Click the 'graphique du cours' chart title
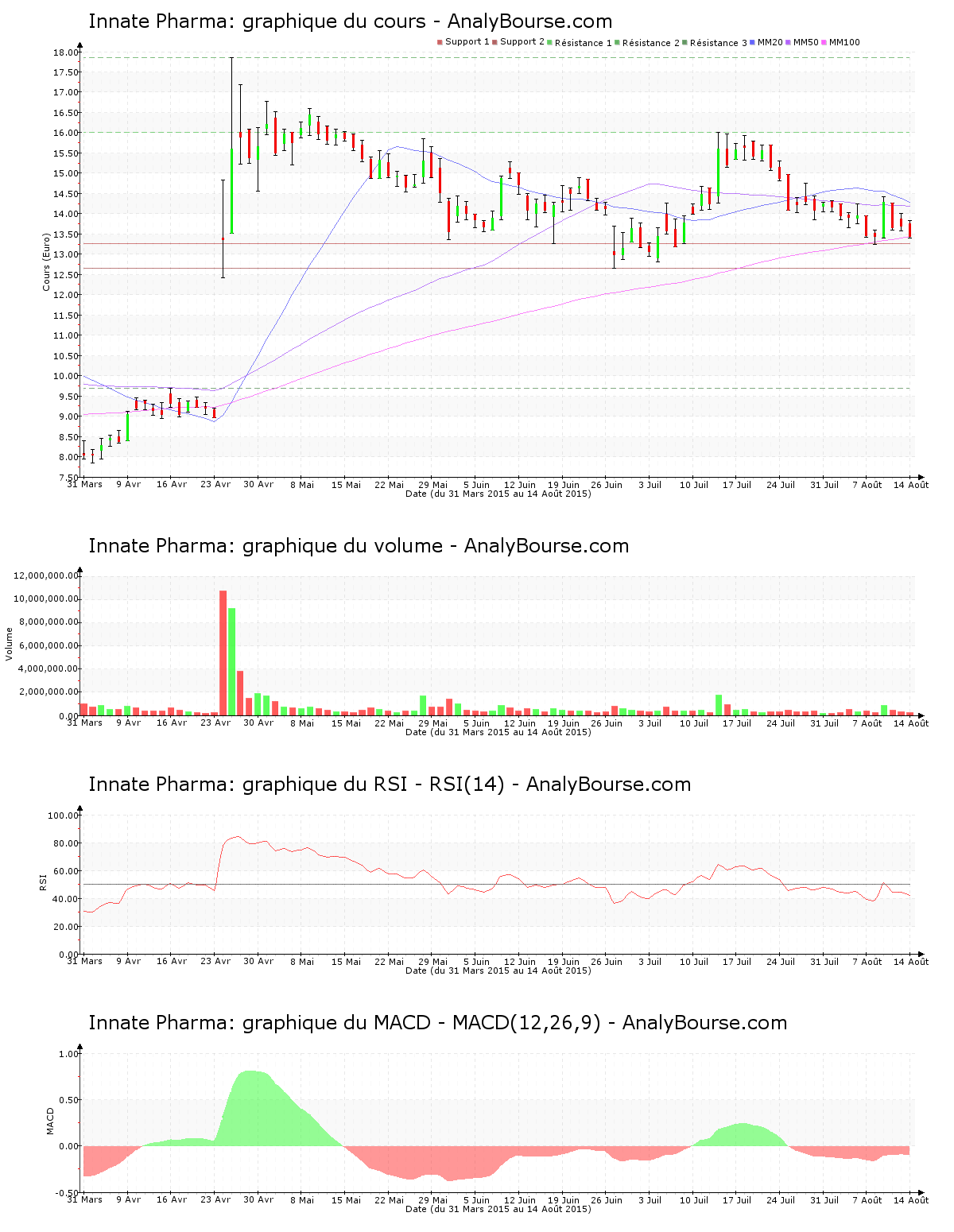The image size is (954, 1232). tap(351, 21)
